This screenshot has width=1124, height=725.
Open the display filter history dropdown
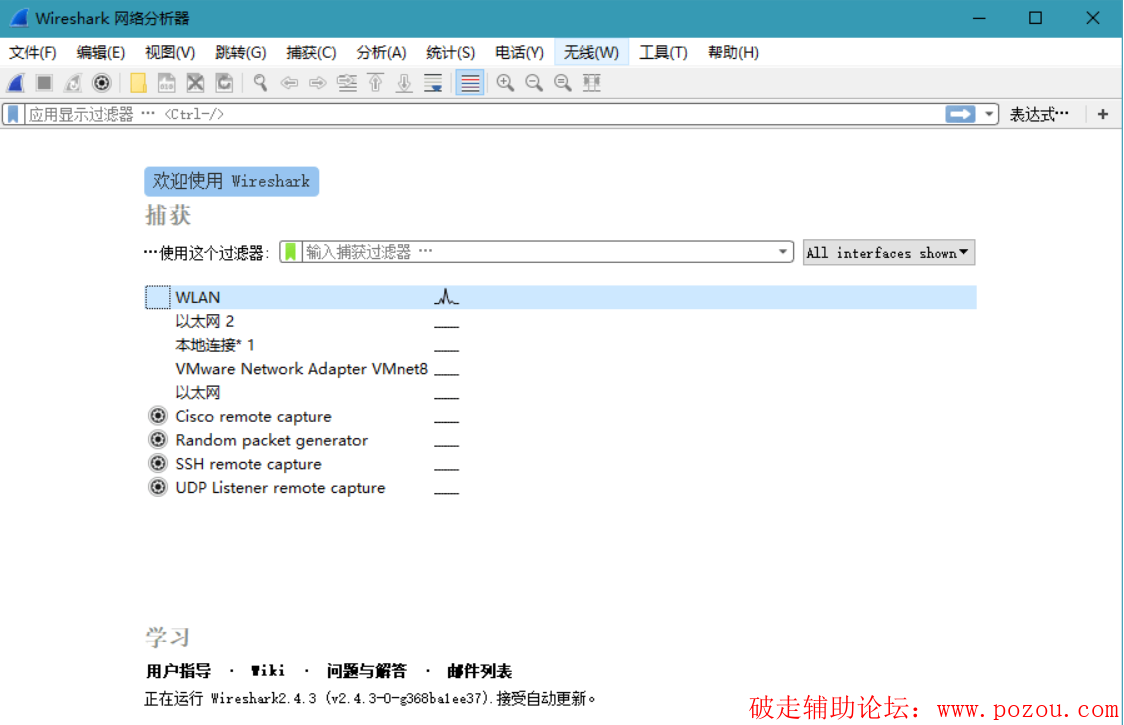click(x=989, y=114)
